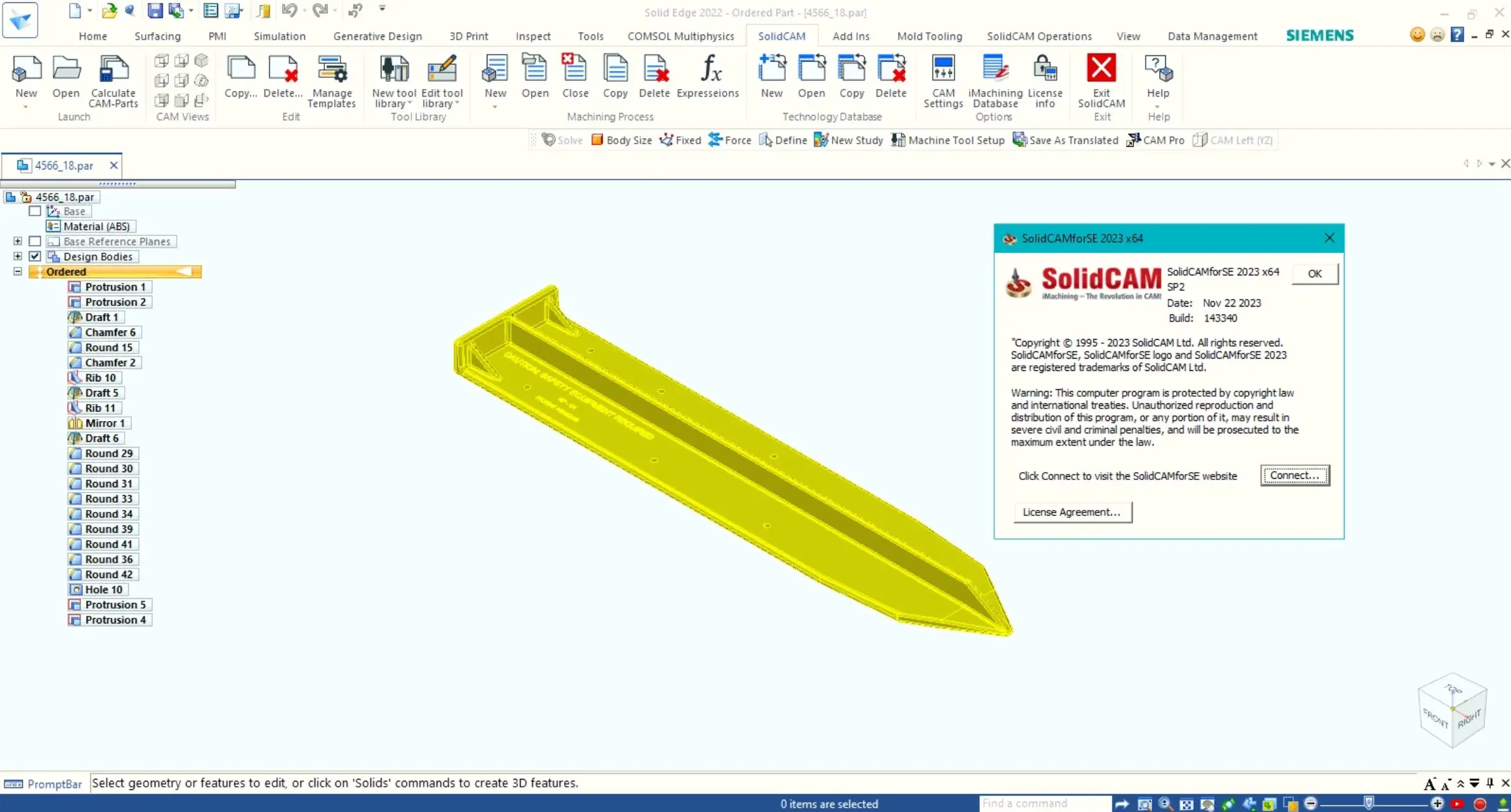Viewport: 1511px width, 812px height.
Task: Open Machining Process New dropdown arrow
Action: coord(495,107)
